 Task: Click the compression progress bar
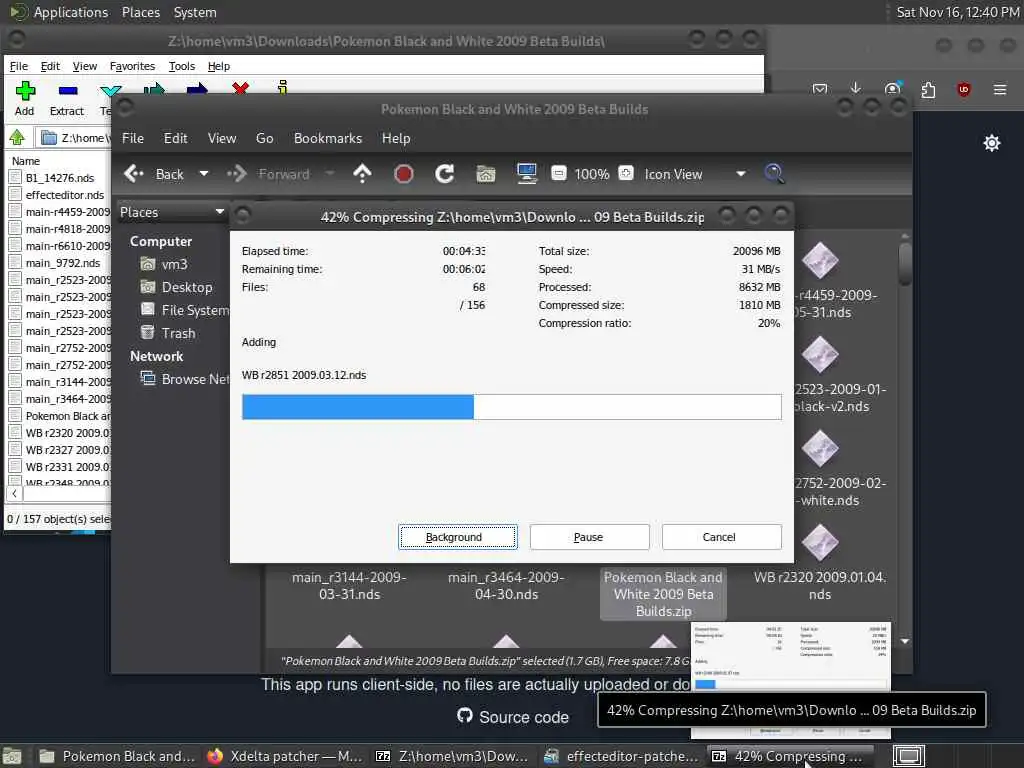point(511,407)
